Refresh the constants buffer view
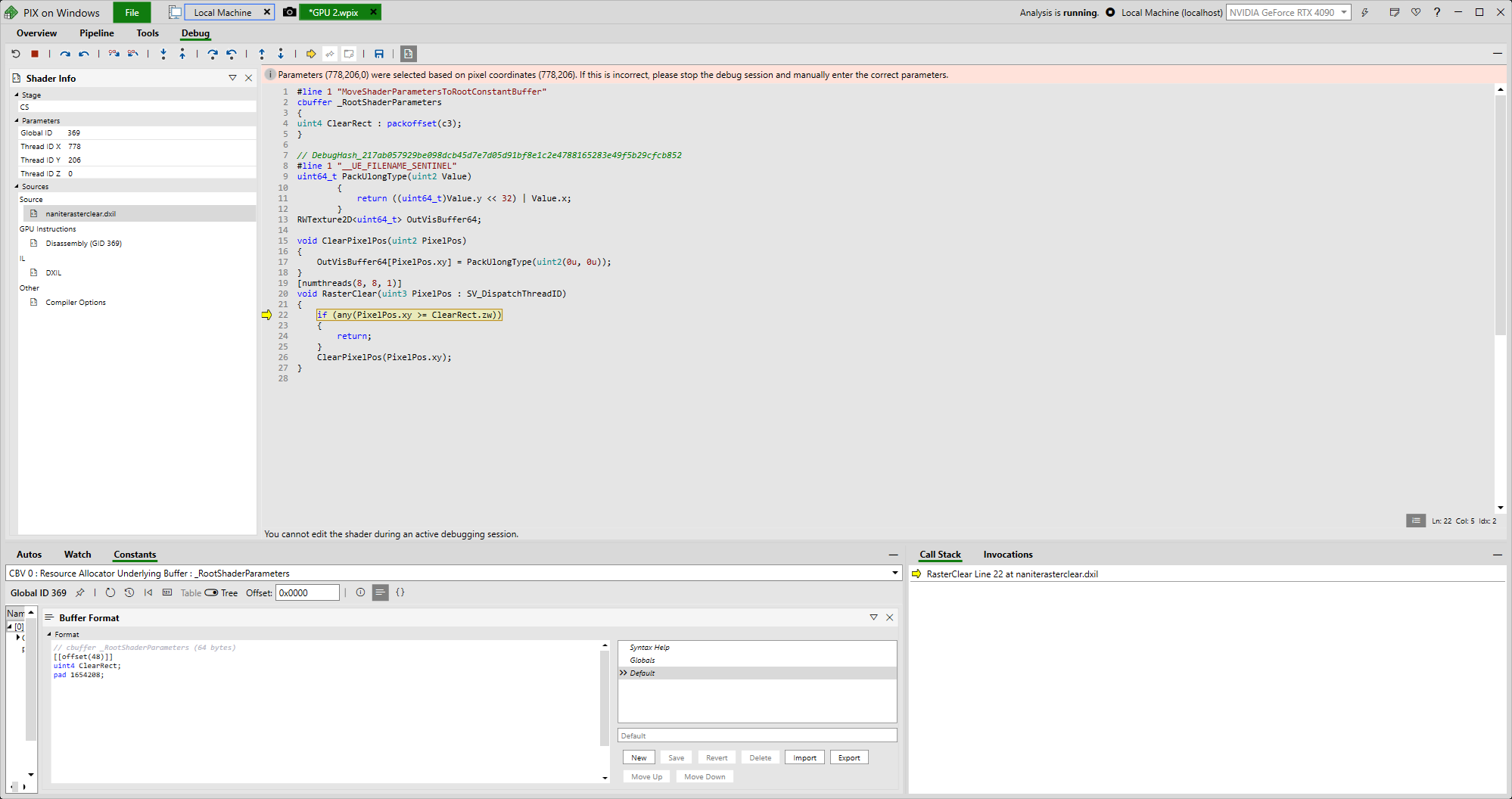Image resolution: width=1512 pixels, height=799 pixels. (110, 592)
